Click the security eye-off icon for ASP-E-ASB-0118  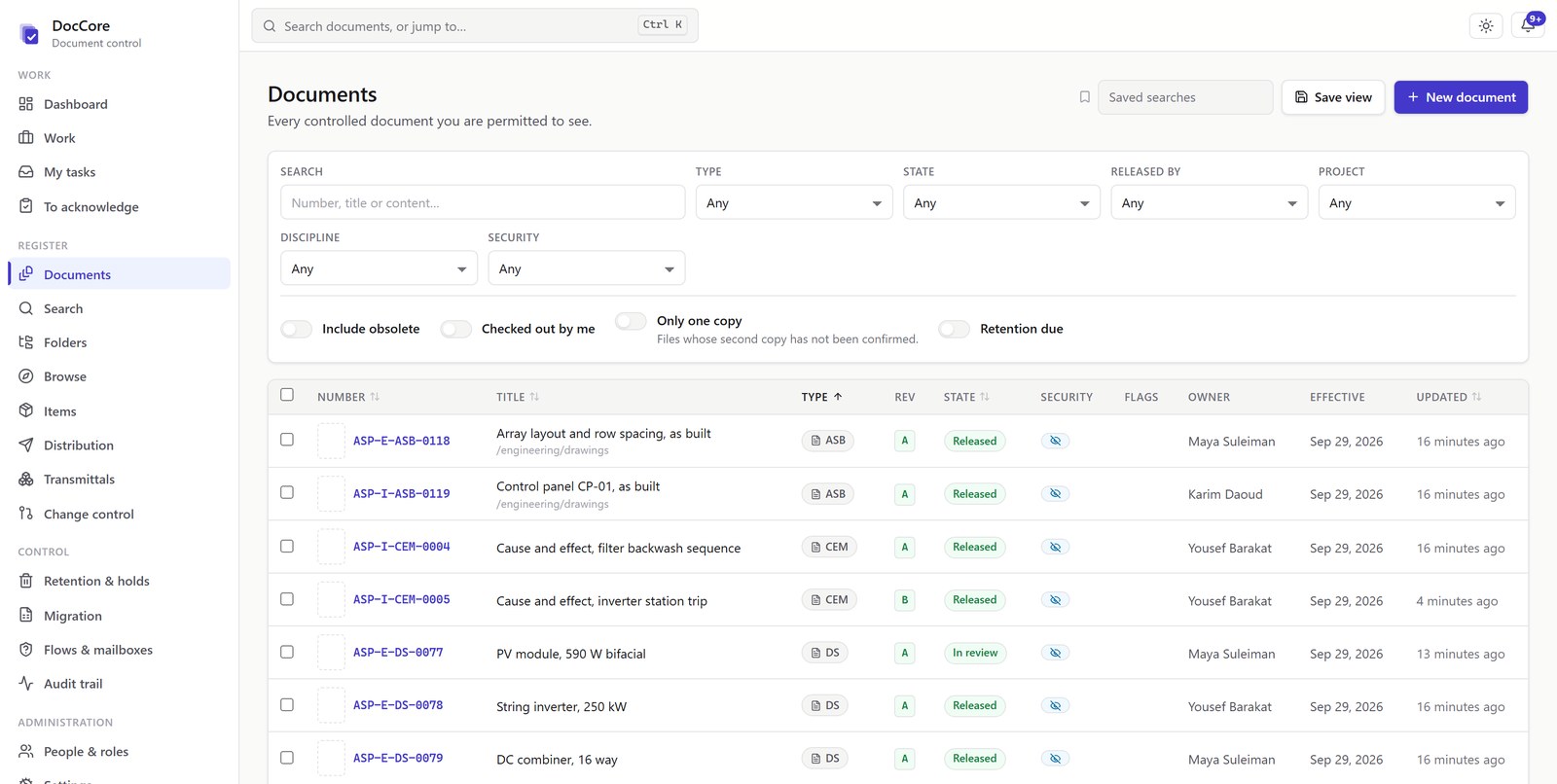[x=1055, y=441]
